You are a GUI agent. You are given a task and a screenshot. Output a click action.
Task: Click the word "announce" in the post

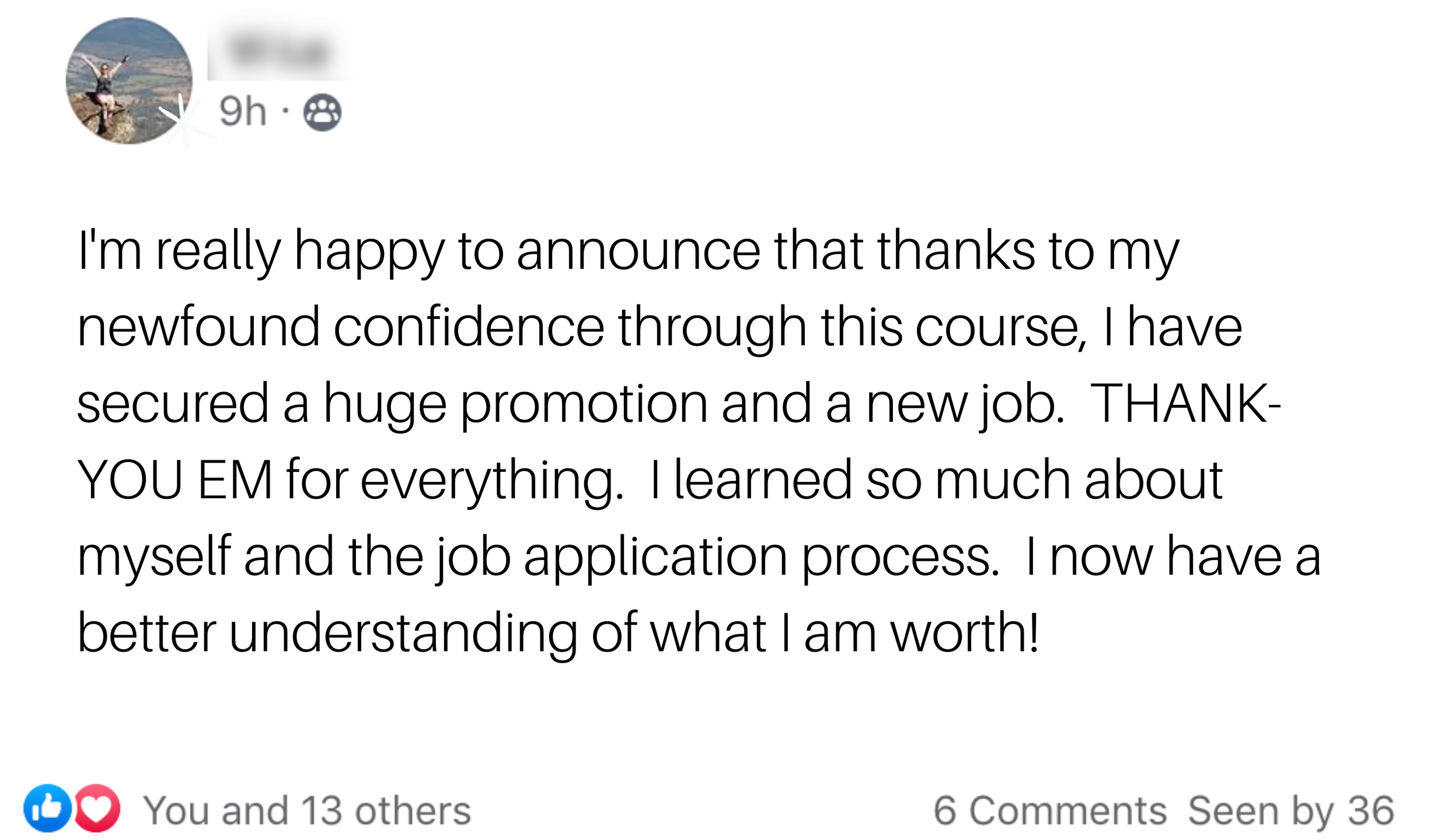[639, 251]
